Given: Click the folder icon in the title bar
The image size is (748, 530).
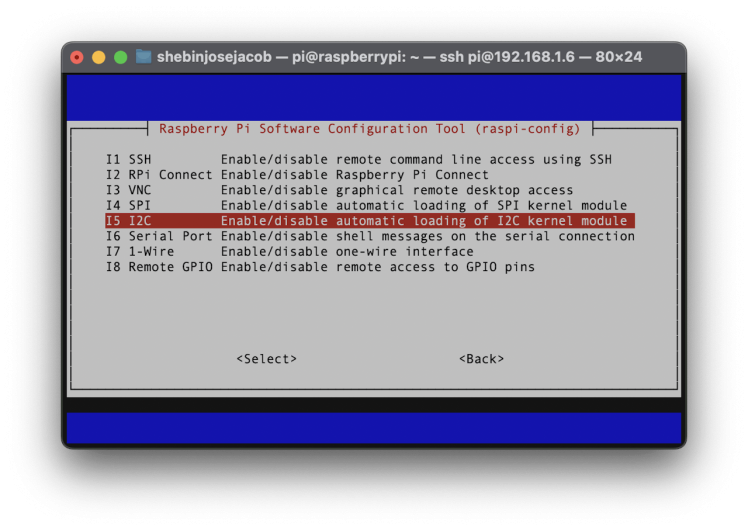Looking at the screenshot, I should tap(143, 57).
